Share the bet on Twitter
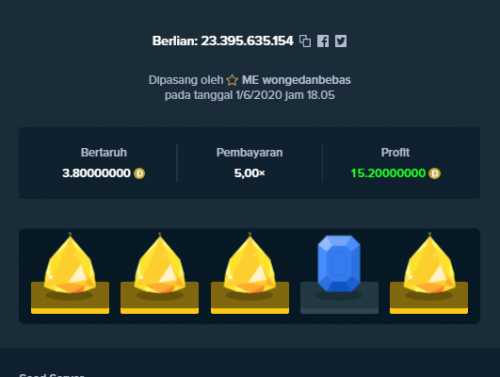This screenshot has width=500, height=377. point(341,41)
